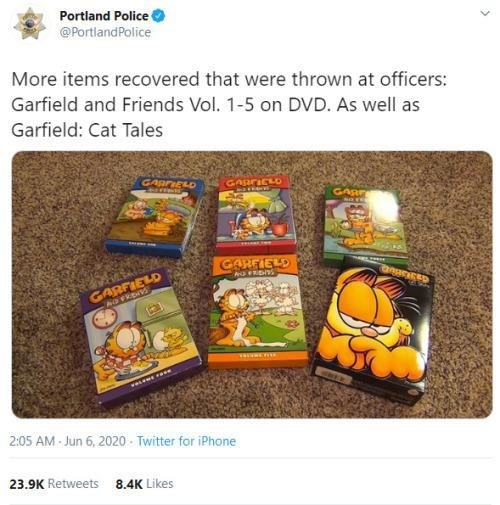Viewport: 500px width, 505px height.
Task: View the 8.4K Likes list
Action: click(144, 484)
